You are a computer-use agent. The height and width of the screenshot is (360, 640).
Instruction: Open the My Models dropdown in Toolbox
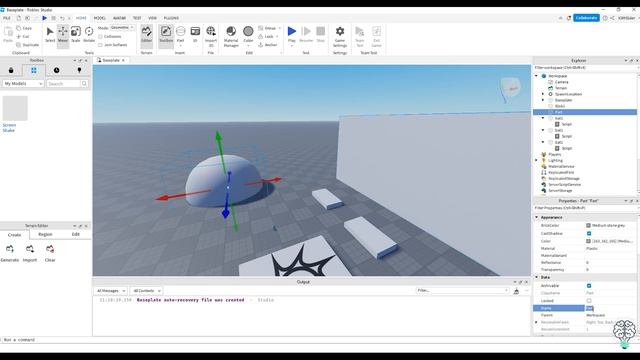click(x=23, y=83)
